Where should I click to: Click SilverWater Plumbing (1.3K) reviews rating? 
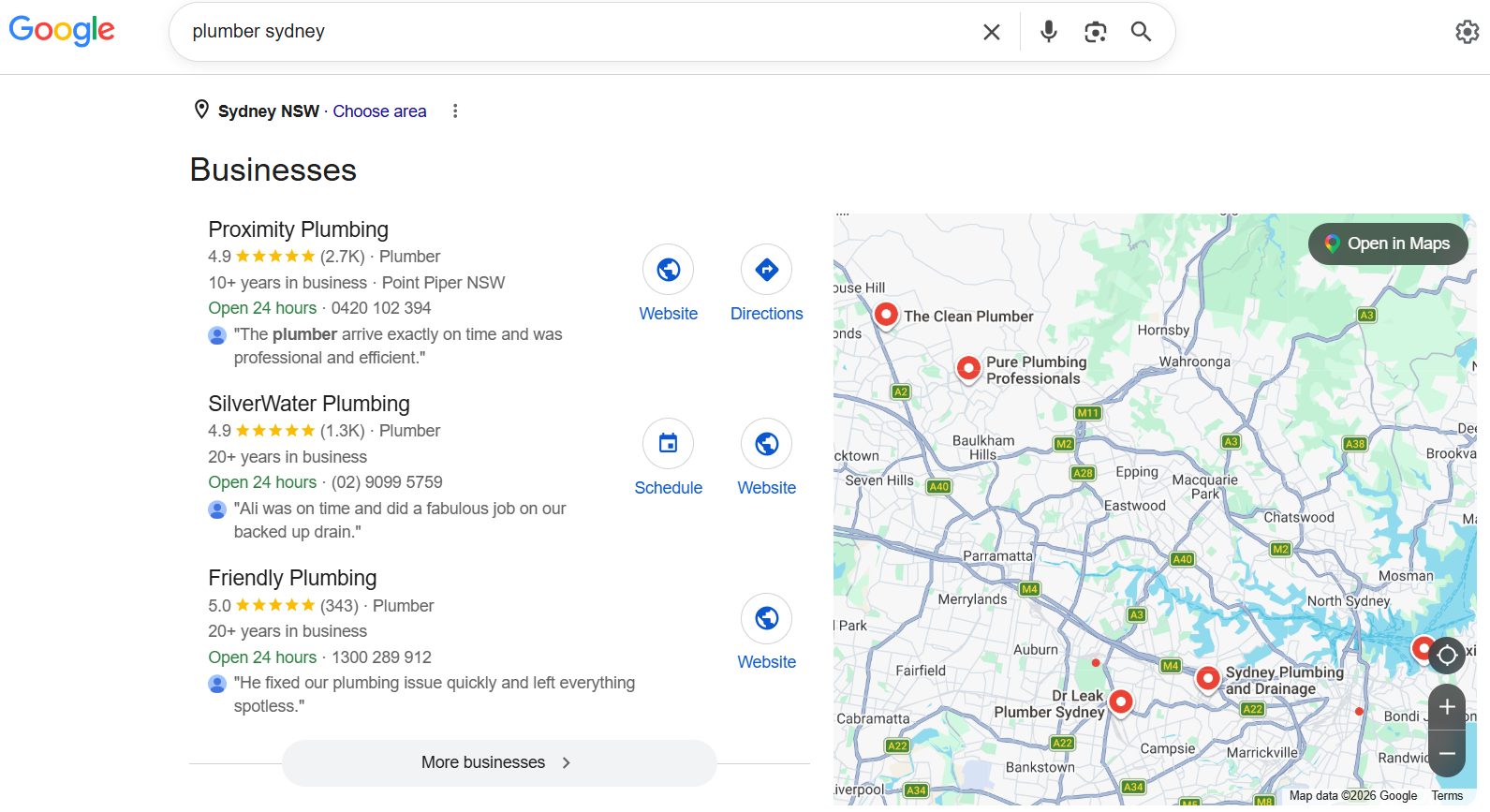pyautogui.click(x=343, y=431)
